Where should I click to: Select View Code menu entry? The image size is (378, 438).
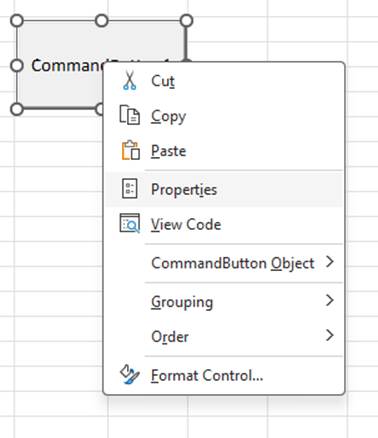tap(224, 224)
